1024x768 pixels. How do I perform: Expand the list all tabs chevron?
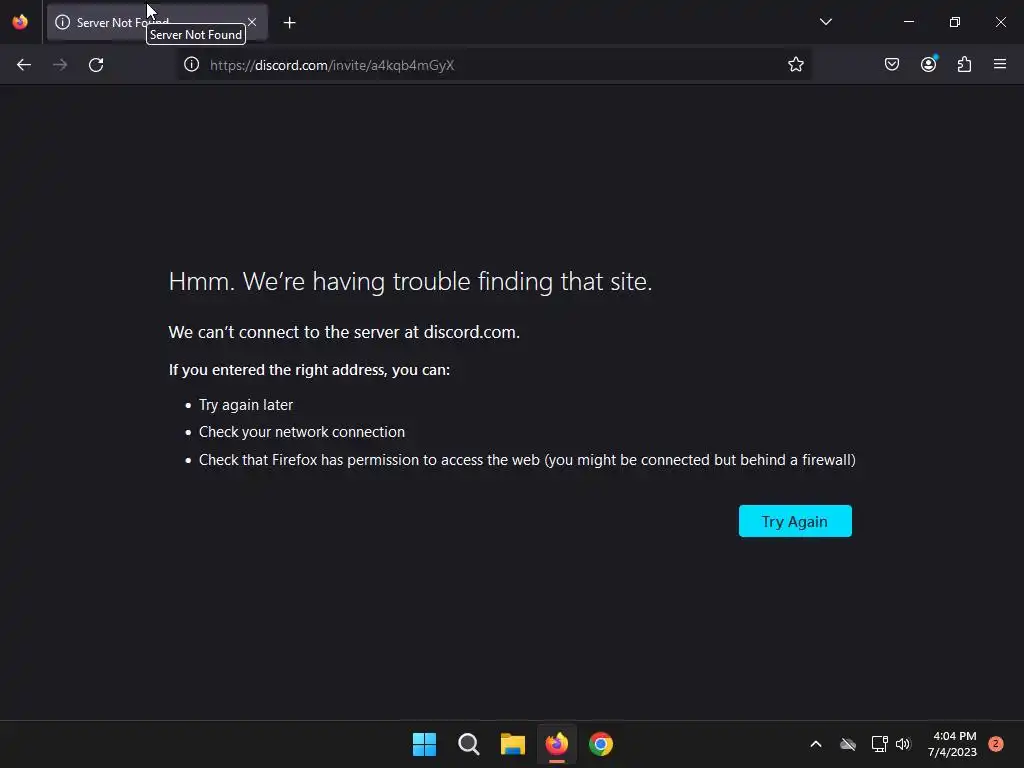(x=825, y=22)
